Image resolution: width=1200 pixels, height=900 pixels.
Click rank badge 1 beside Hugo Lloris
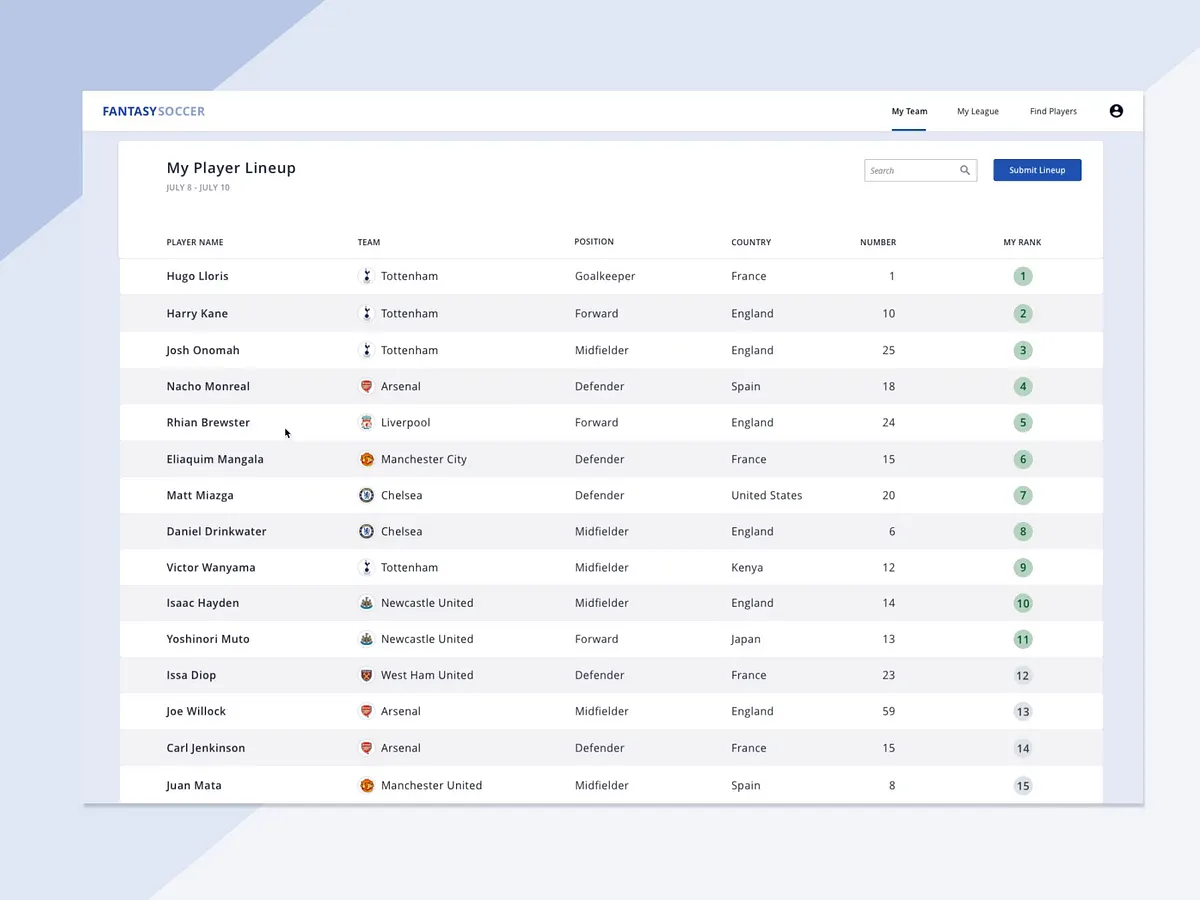(1022, 276)
